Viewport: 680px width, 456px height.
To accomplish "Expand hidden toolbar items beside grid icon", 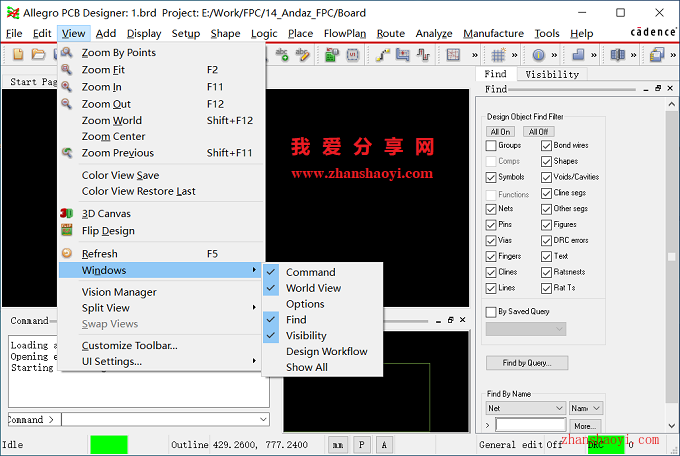I will pyautogui.click(x=514, y=55).
